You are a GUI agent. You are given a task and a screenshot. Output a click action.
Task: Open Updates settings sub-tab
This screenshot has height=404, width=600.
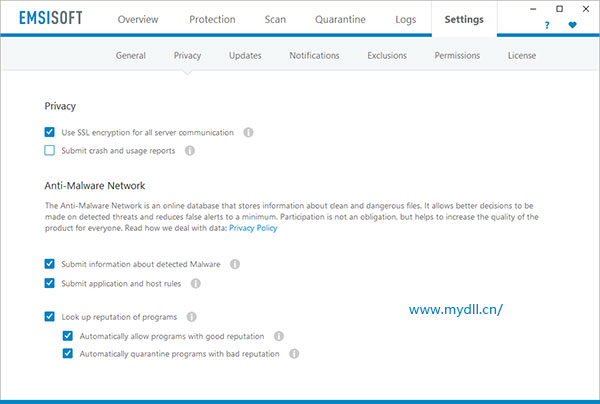[x=245, y=55]
